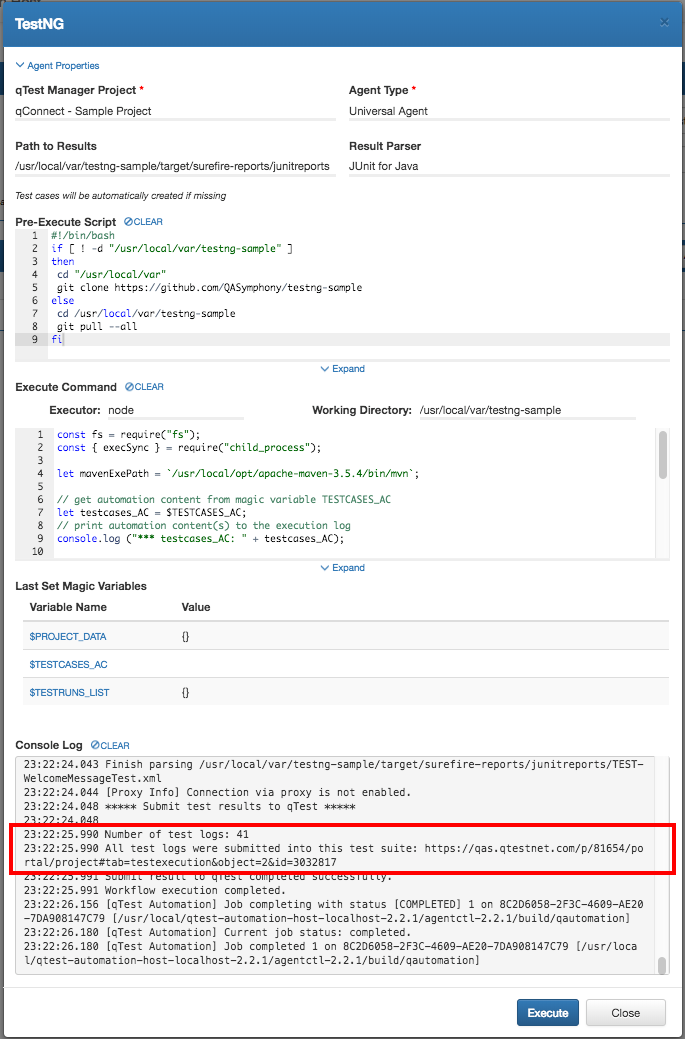Select the $TESTRUNS_LIST variable
685x1039 pixels.
click(x=70, y=692)
